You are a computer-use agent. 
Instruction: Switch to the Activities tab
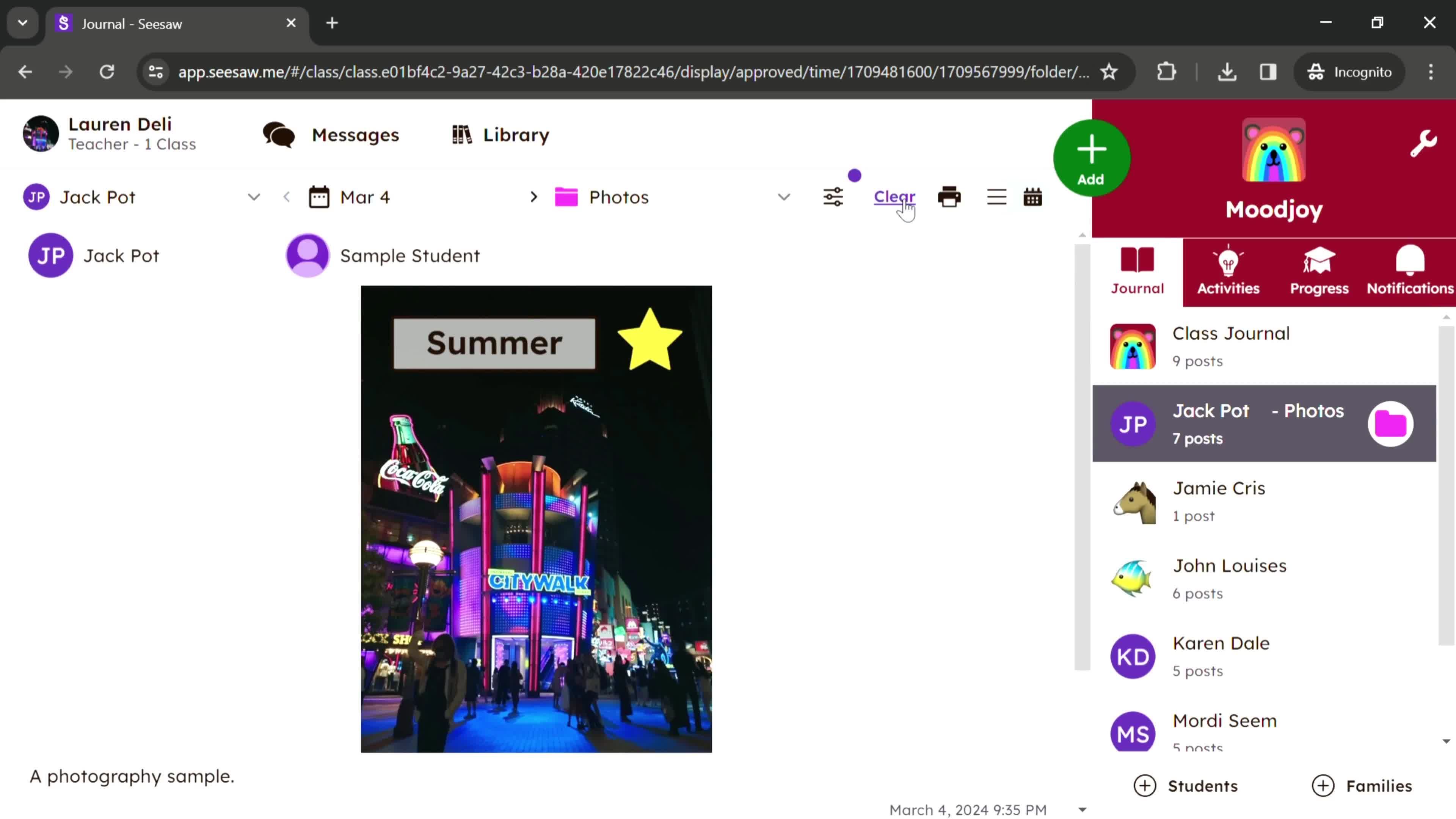1228,273
